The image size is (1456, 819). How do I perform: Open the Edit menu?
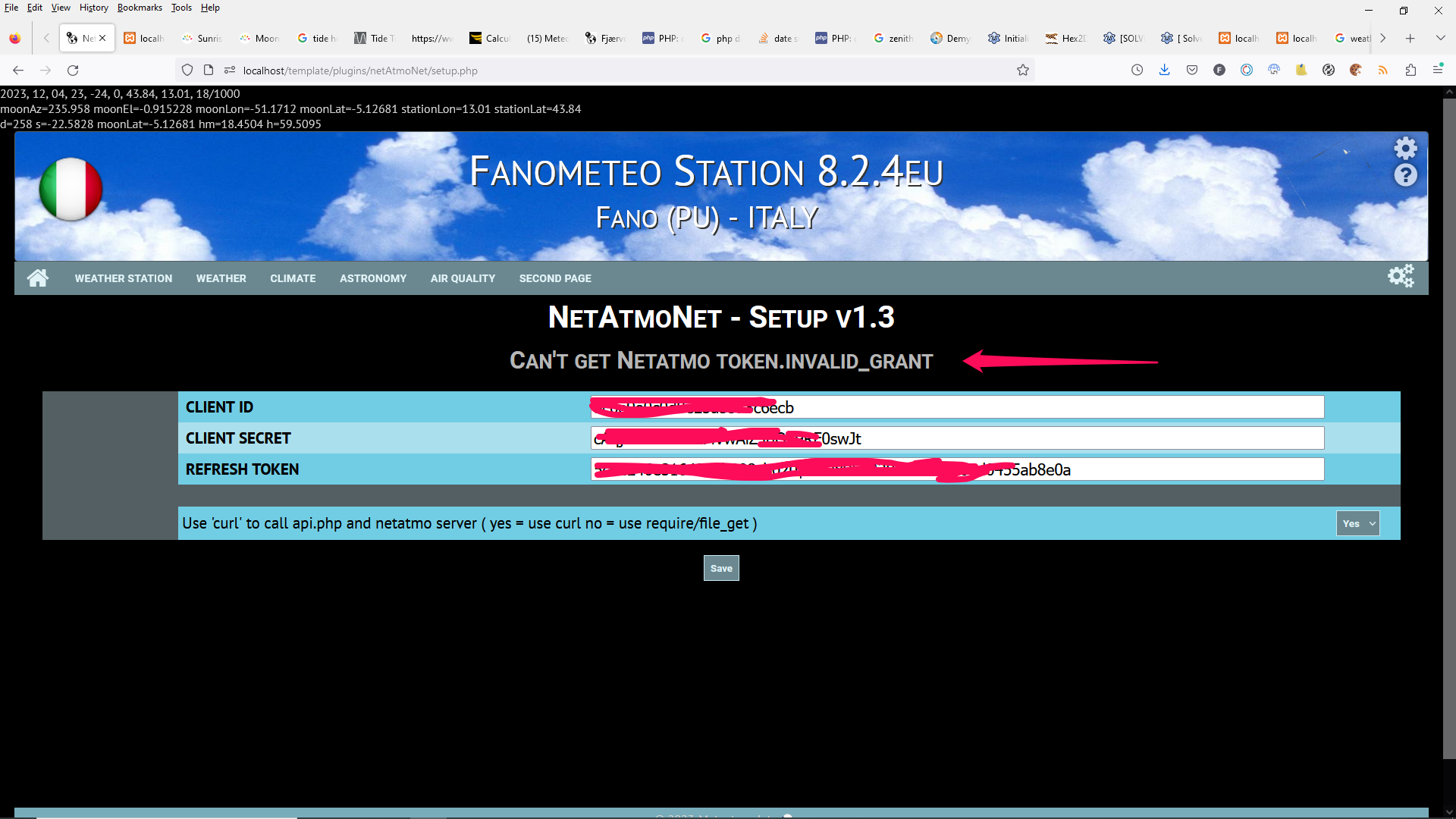(35, 8)
